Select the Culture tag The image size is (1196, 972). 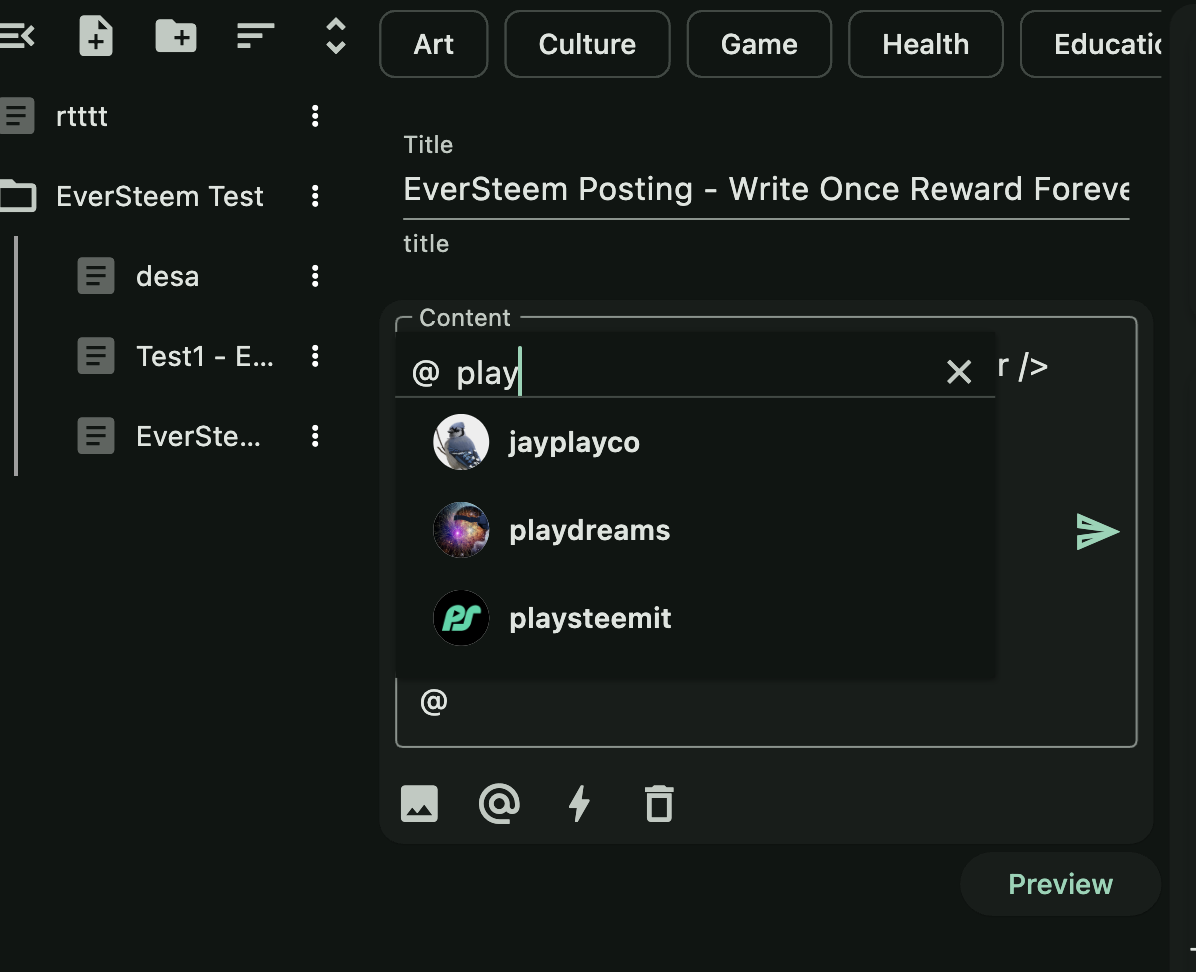(x=587, y=44)
